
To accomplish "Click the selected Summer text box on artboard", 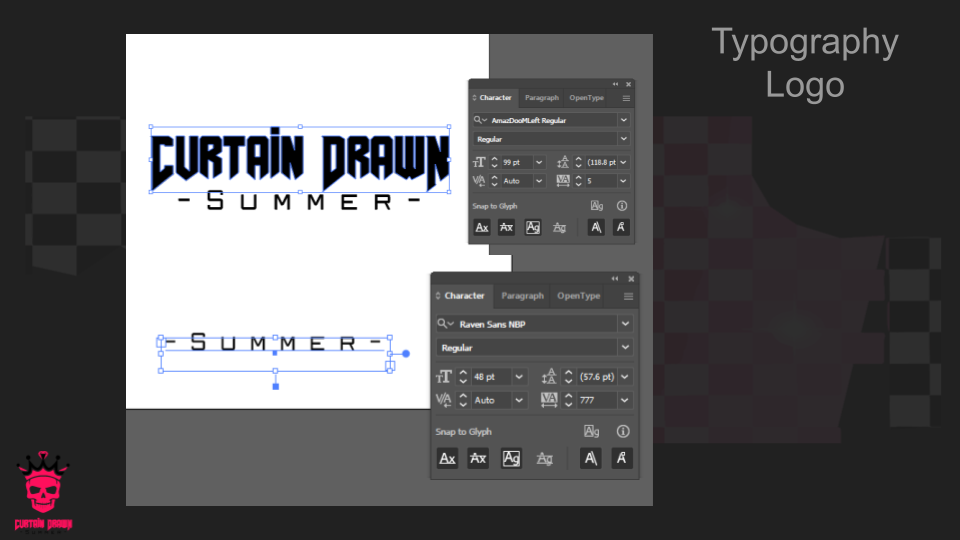I will coord(275,354).
